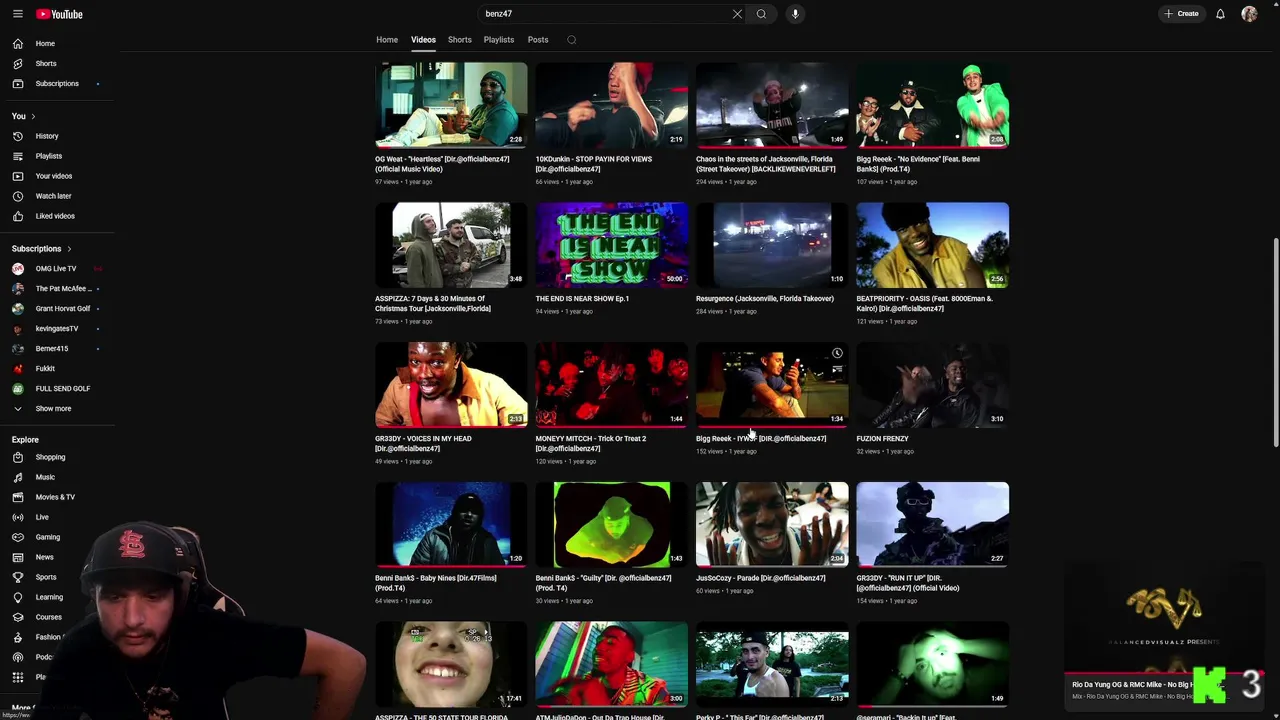The width and height of the screenshot is (1280, 720).
Task: Open the Create button
Action: [1181, 14]
